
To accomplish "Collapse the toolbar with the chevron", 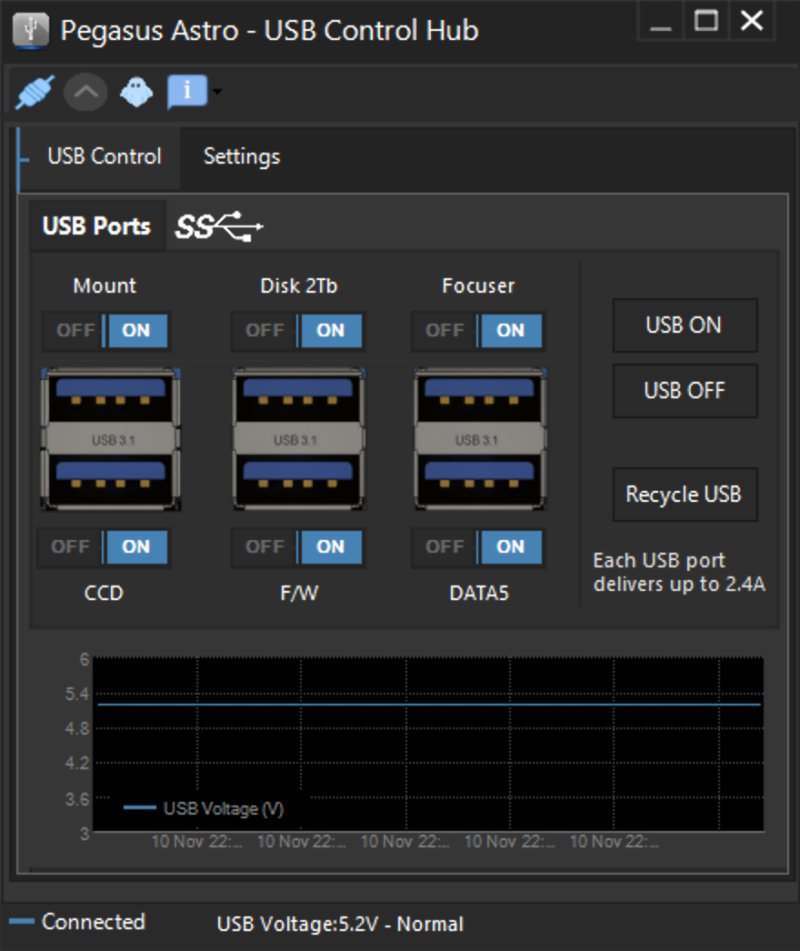I will pyautogui.click(x=85, y=91).
